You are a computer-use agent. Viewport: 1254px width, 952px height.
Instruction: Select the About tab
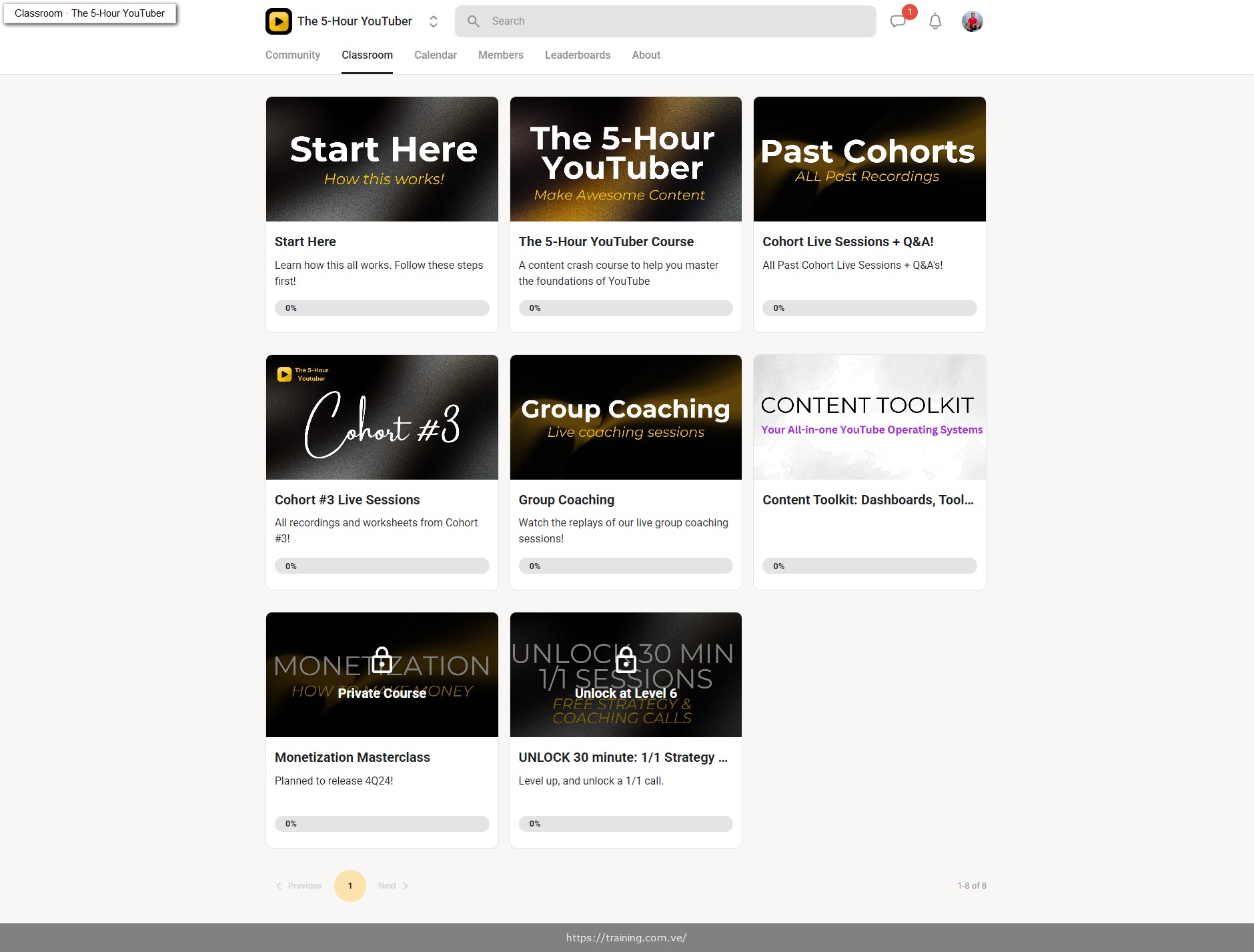[646, 55]
